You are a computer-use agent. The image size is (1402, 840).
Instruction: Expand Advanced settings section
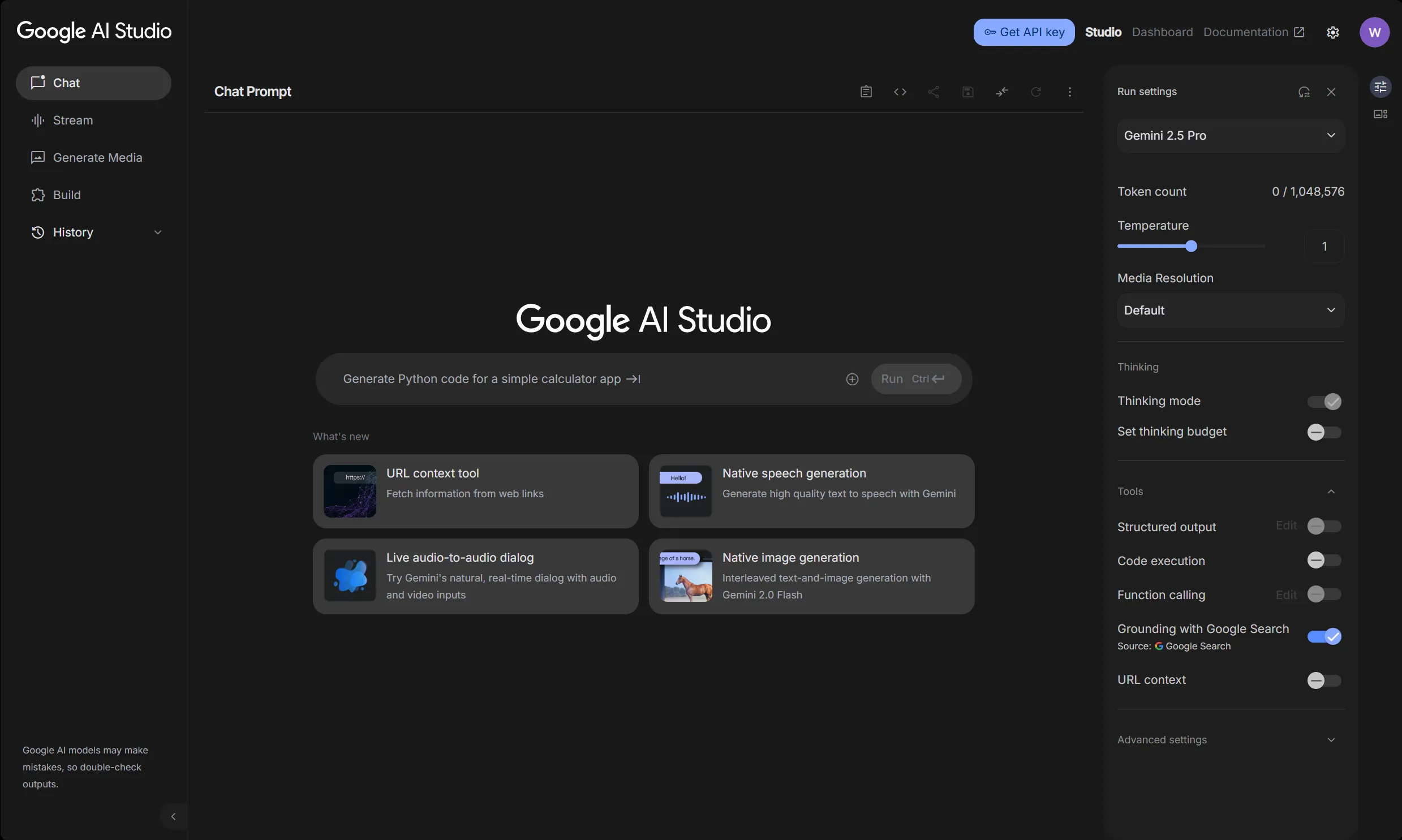pyautogui.click(x=1230, y=740)
